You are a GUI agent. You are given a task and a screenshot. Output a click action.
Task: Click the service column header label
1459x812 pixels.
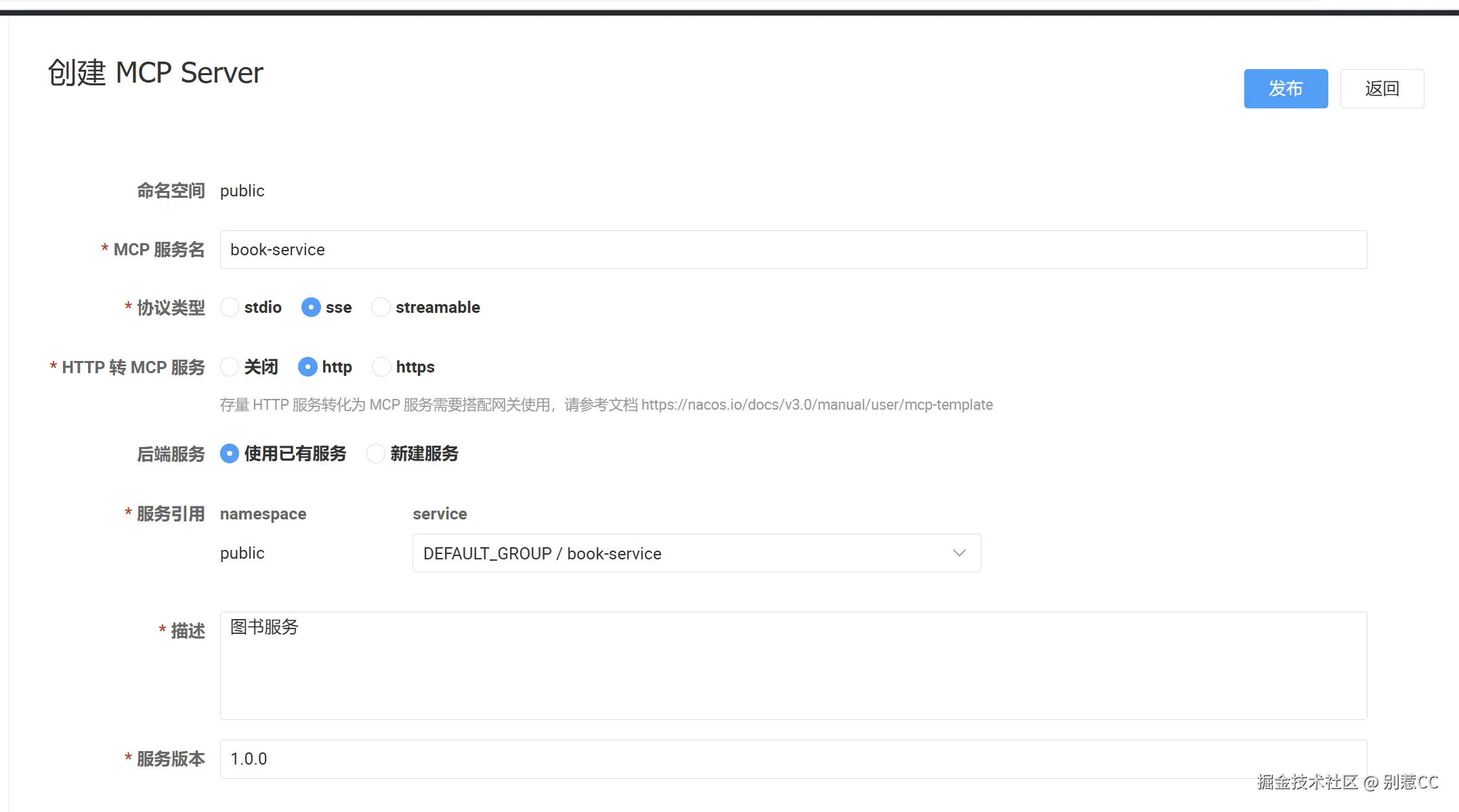pos(440,514)
